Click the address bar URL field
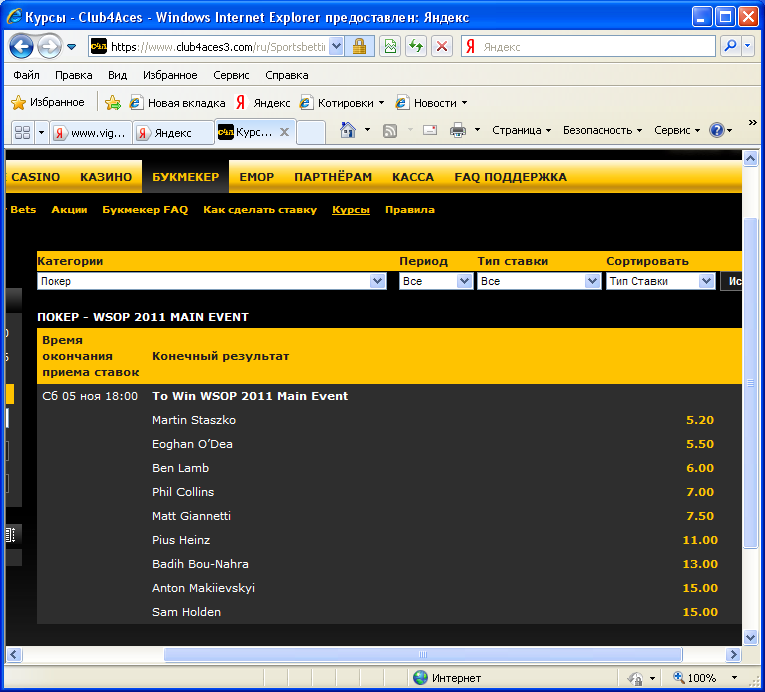Image resolution: width=765 pixels, height=692 pixels. click(x=217, y=47)
